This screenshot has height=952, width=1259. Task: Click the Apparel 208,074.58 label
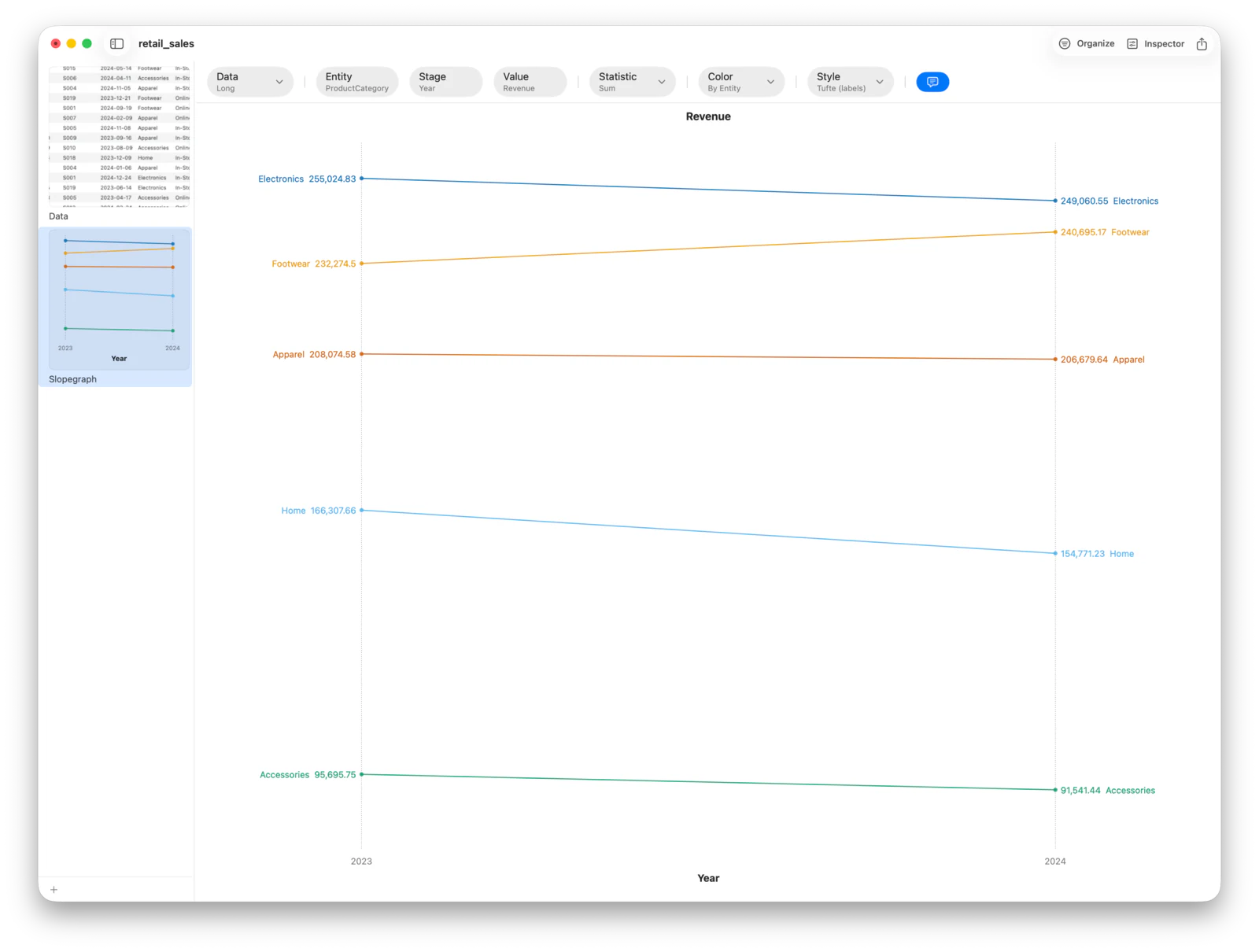314,355
